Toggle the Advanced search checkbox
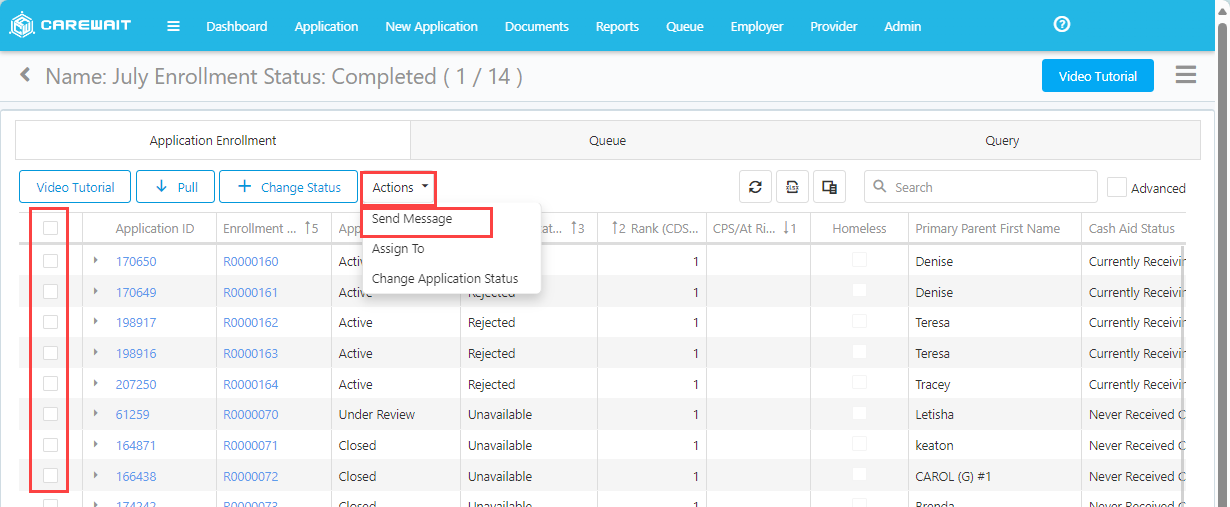 click(1116, 187)
